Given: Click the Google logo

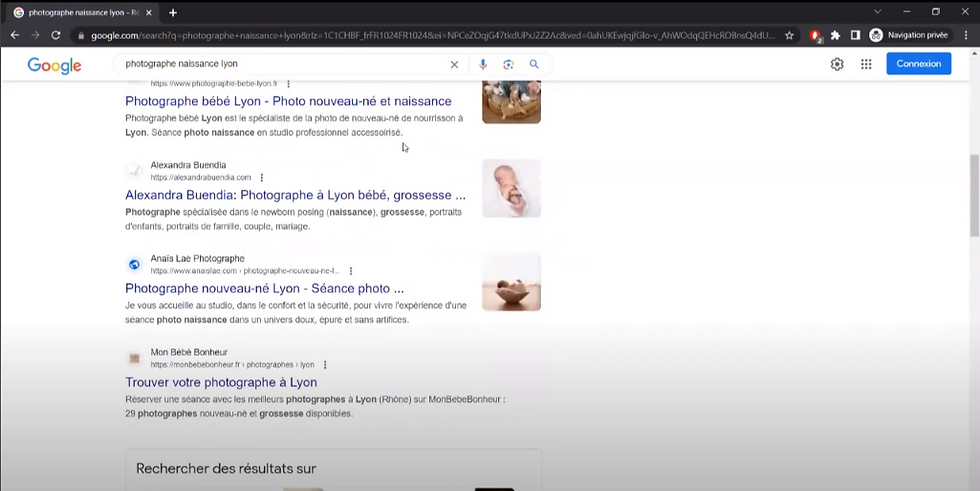Looking at the screenshot, I should 54,65.
